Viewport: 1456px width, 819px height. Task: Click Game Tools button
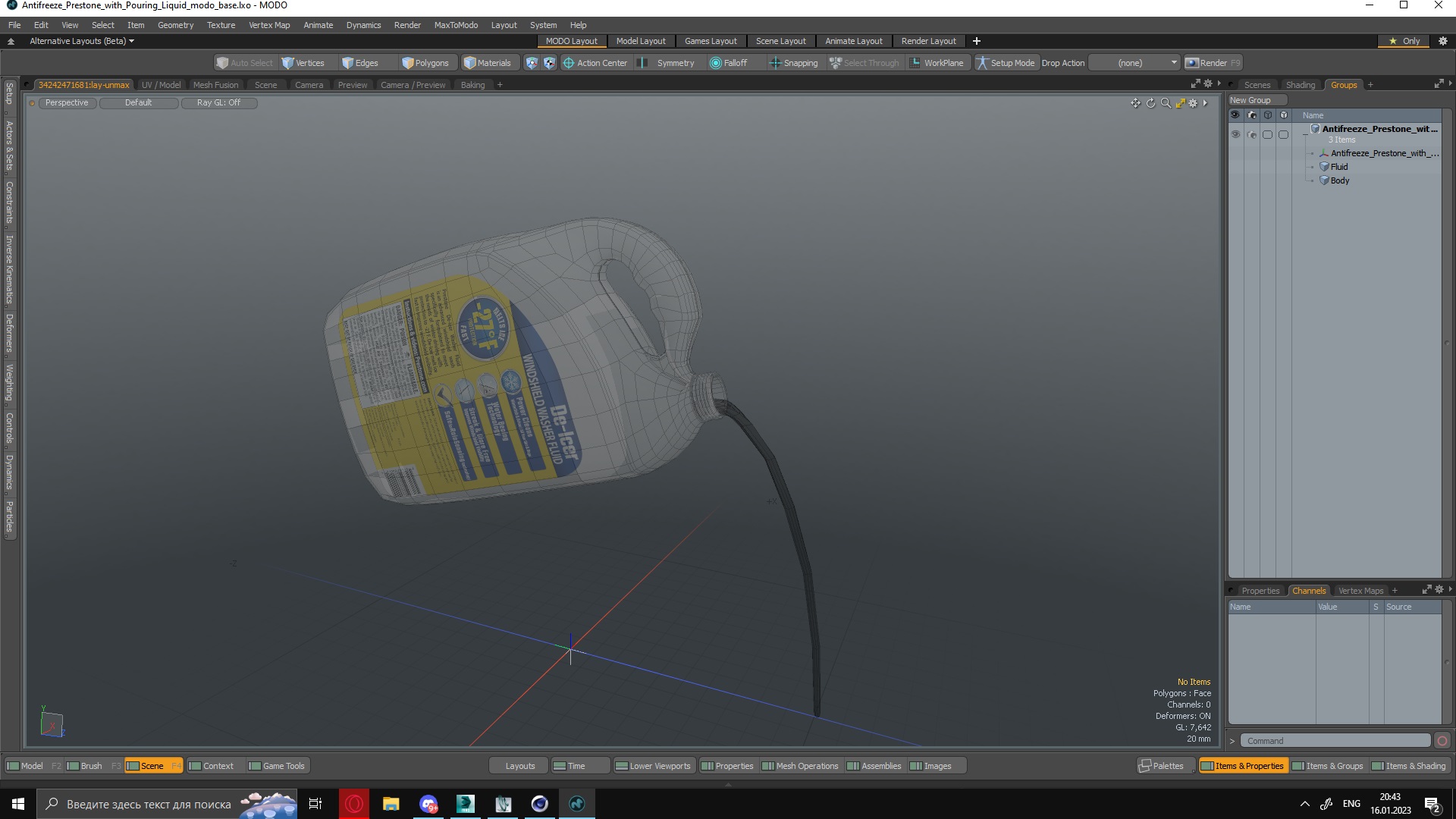(277, 766)
